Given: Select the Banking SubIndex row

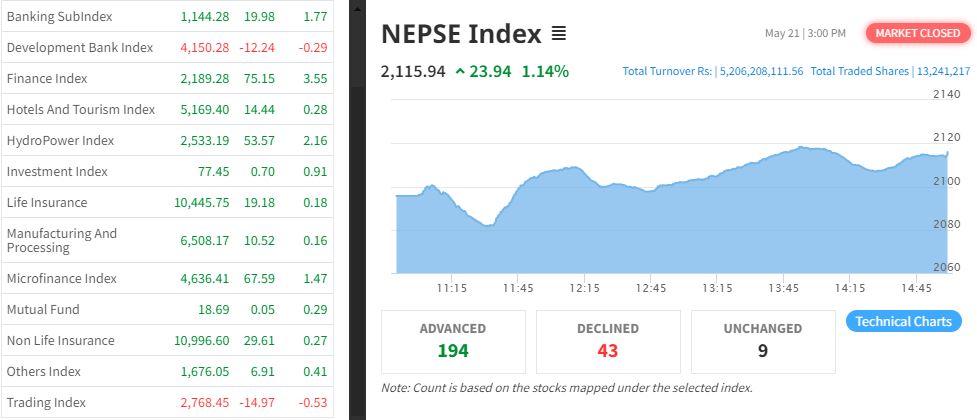Looking at the screenshot, I should [59, 17].
